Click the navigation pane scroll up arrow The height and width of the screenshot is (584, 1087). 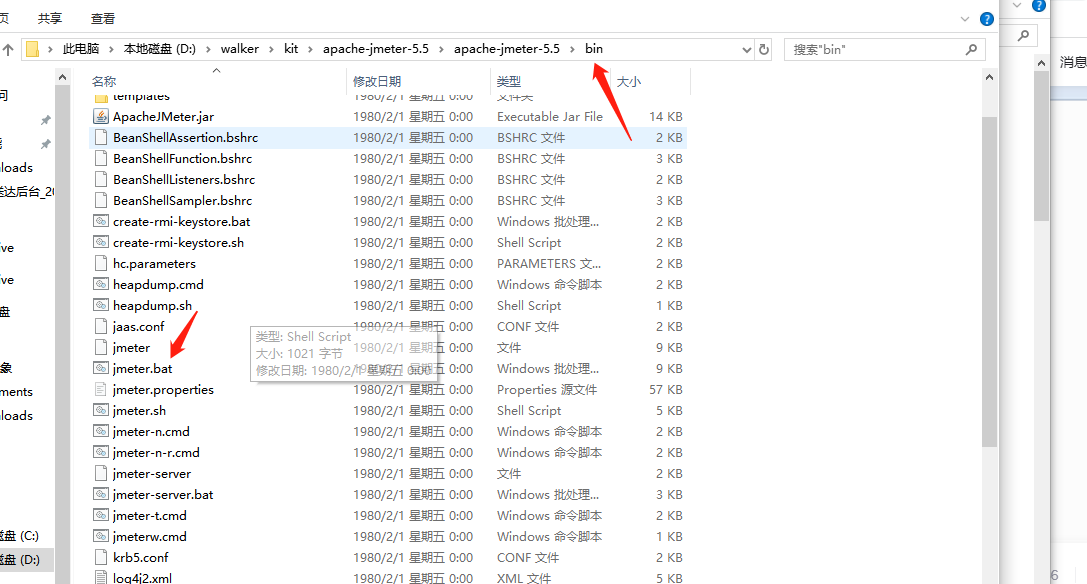[62, 78]
